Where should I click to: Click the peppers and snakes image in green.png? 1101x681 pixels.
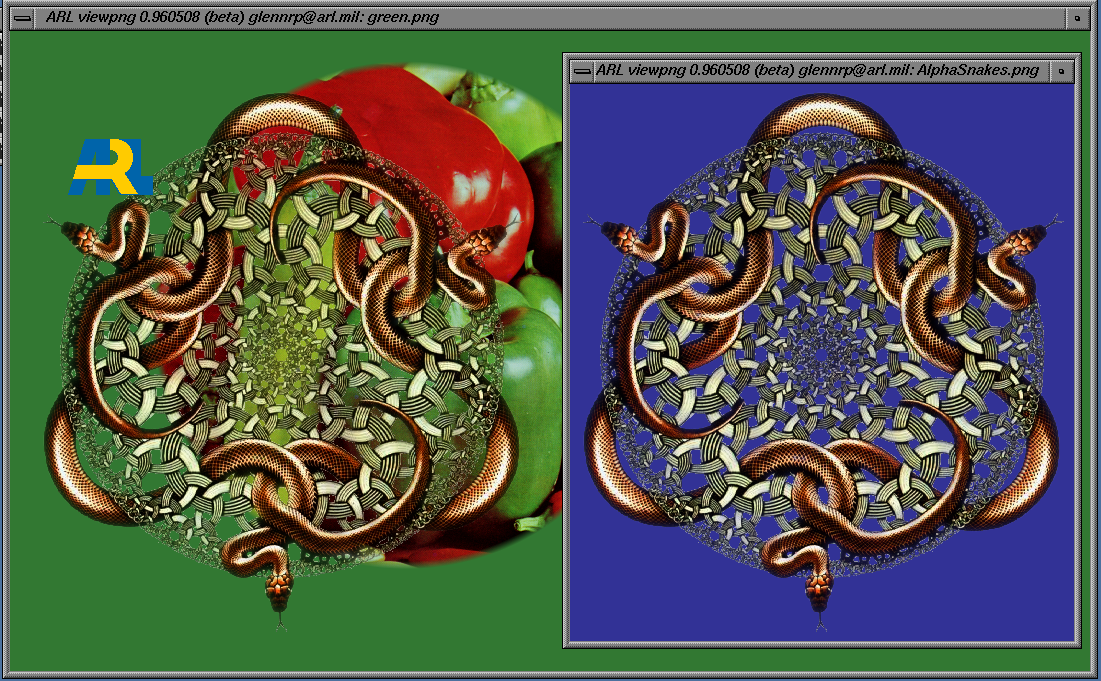(x=303, y=348)
